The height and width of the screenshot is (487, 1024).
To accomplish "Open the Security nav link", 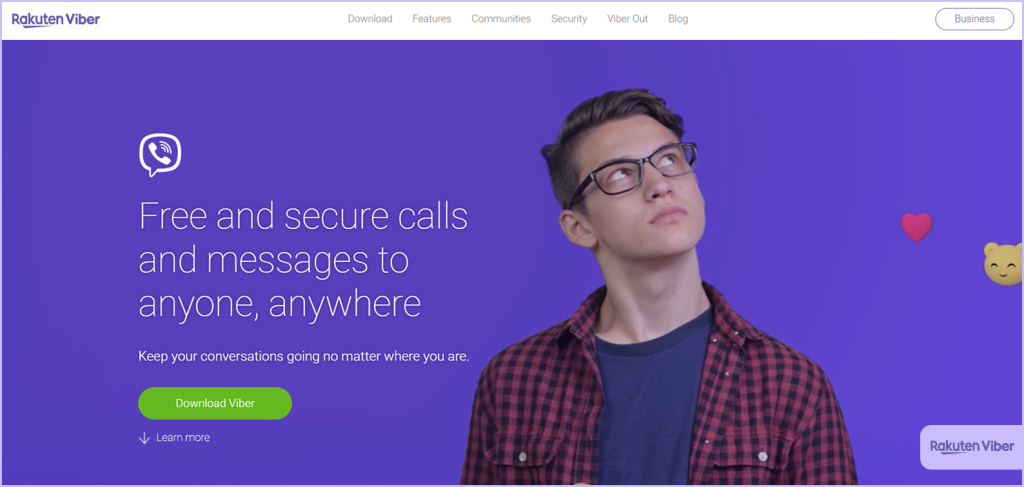I will [x=569, y=19].
